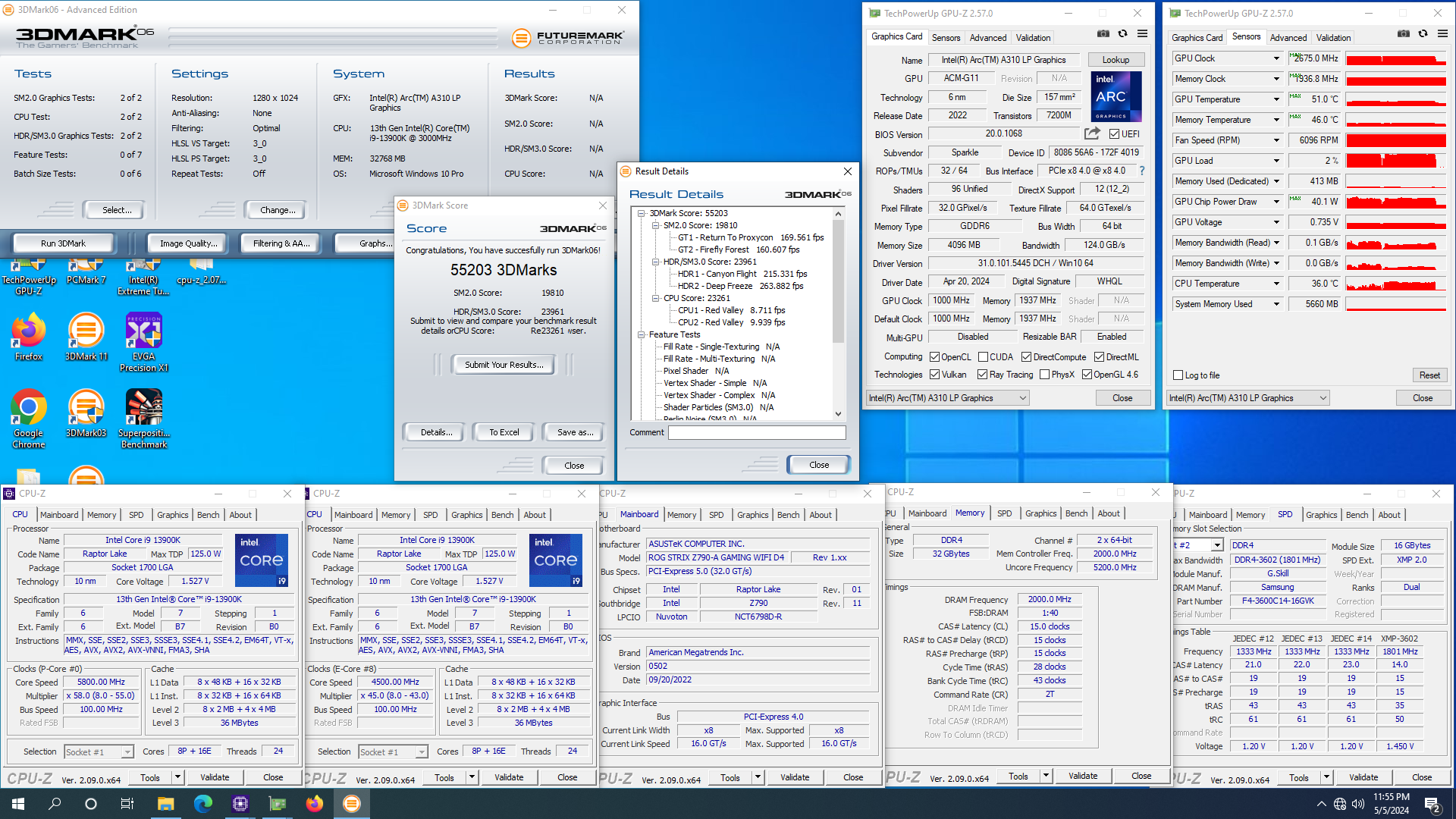Click camera icon in GPU-Z Sensors window
This screenshot has height=819, width=1456.
tap(1404, 34)
